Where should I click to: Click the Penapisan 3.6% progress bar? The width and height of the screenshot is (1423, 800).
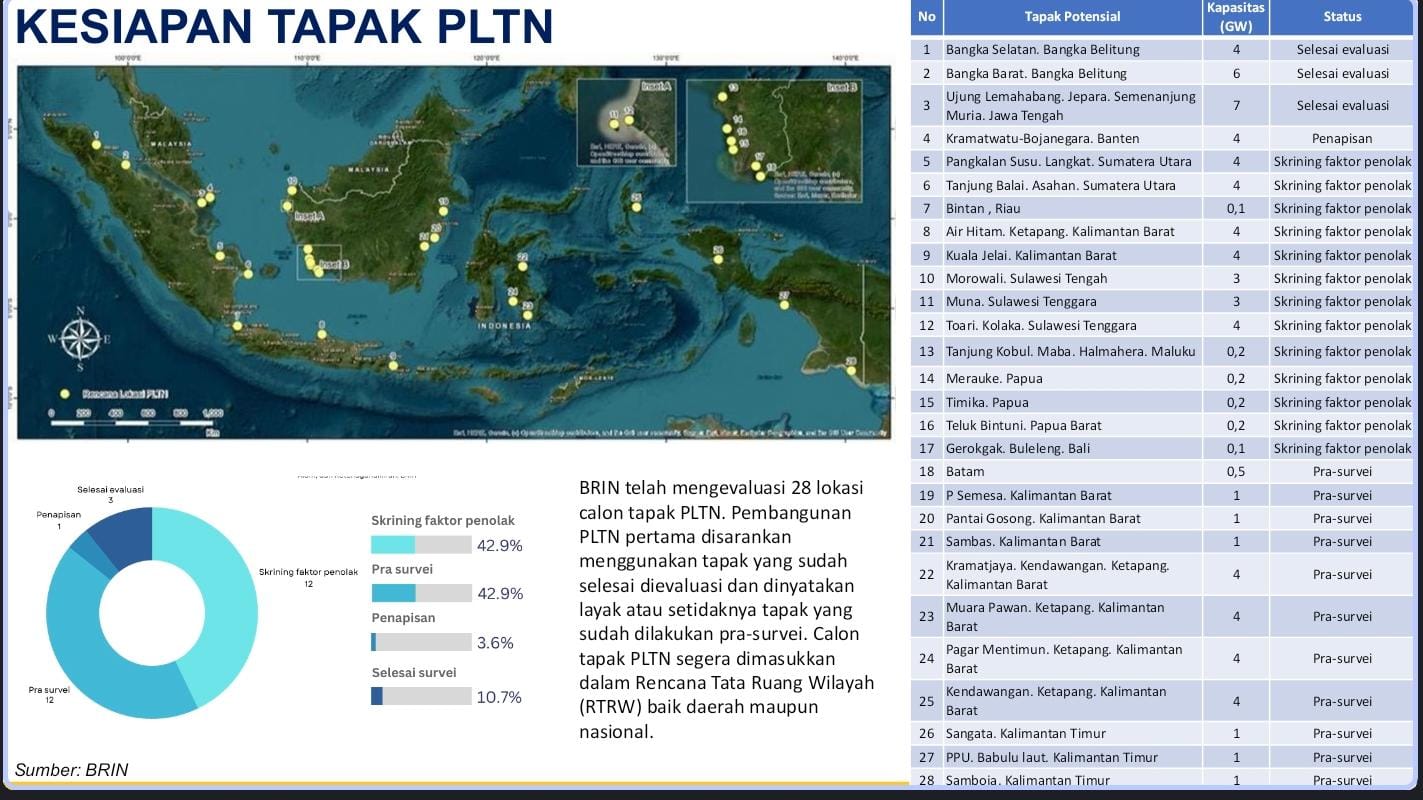[421, 642]
